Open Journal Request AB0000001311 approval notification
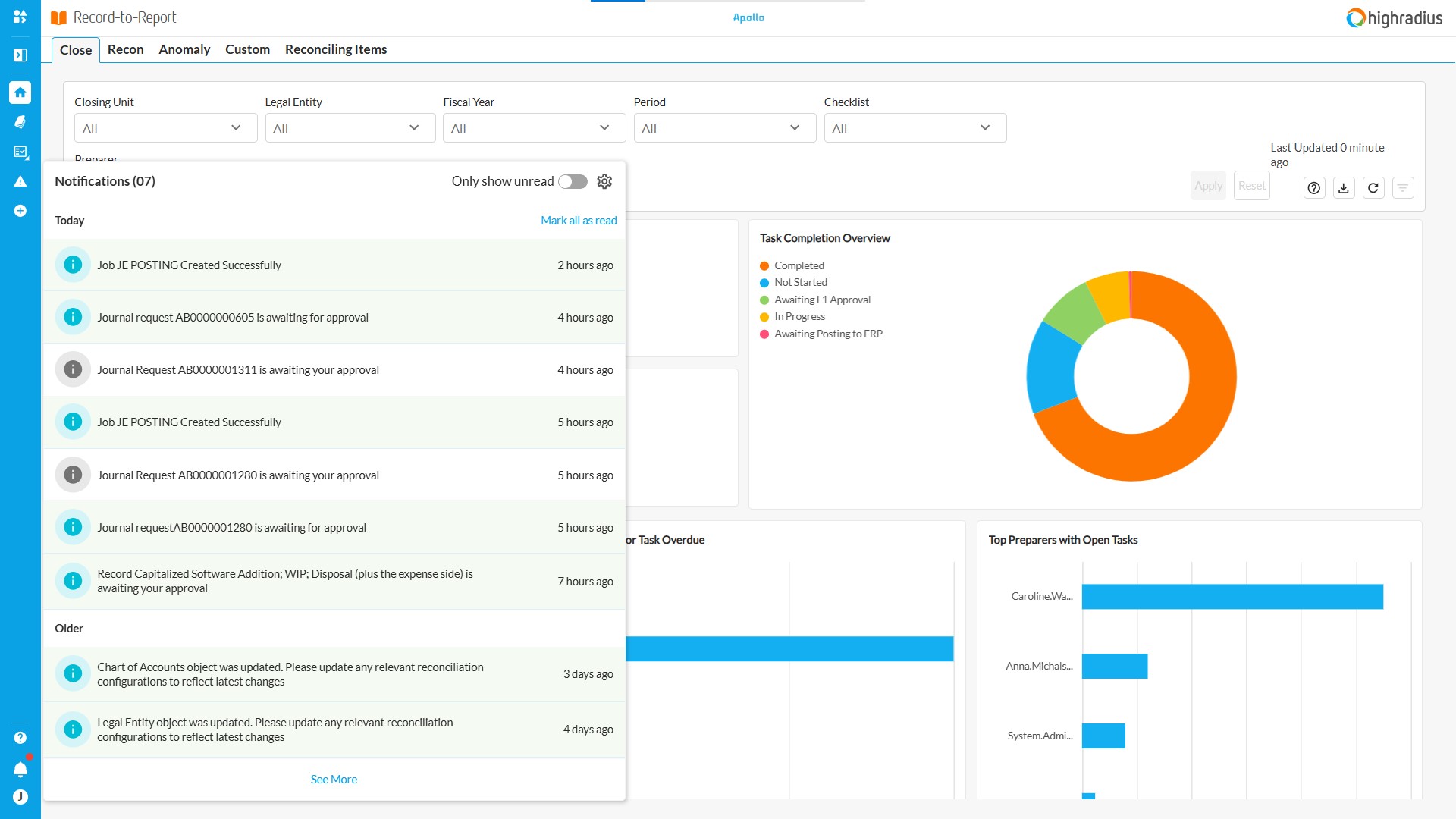Screen dimensions: 1456x819 click(x=238, y=370)
